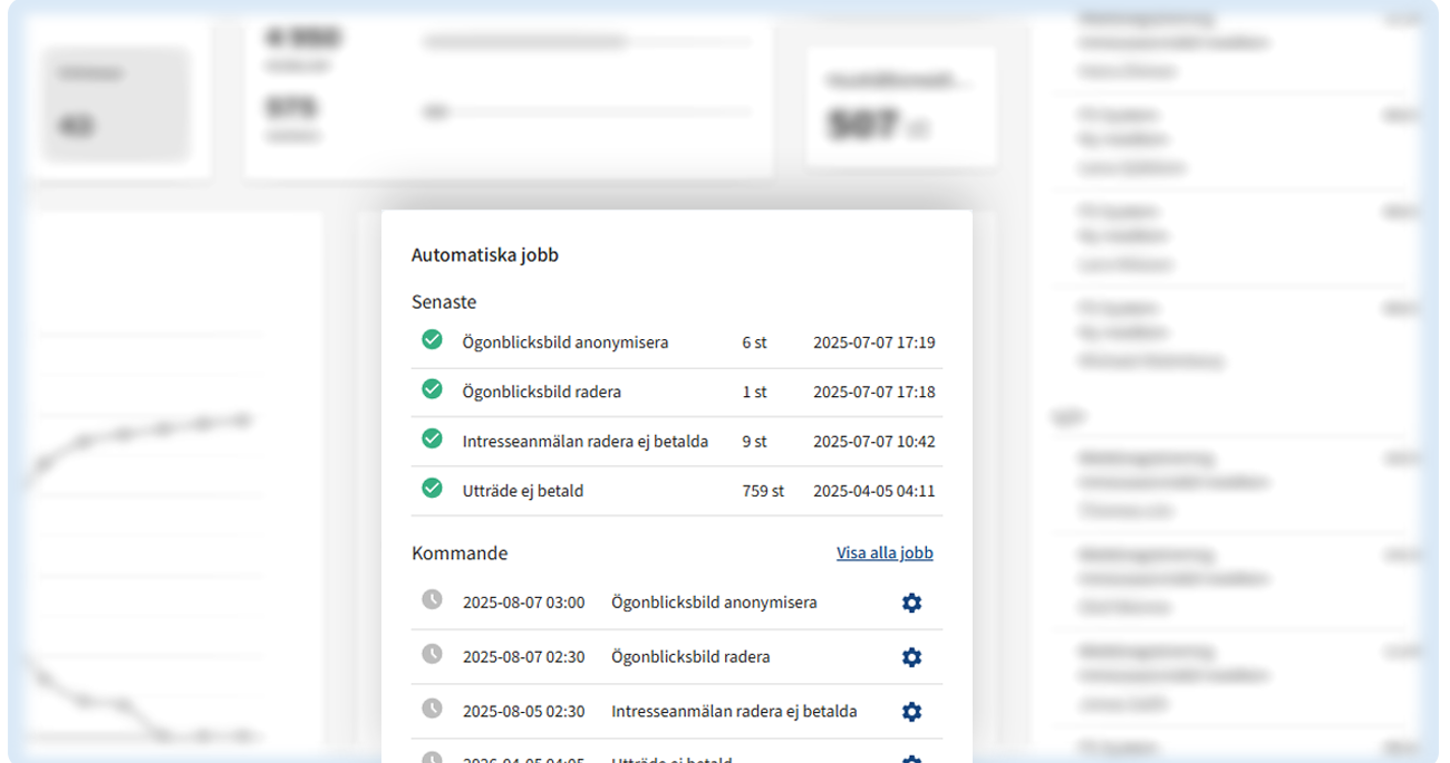1450x763 pixels.
Task: Click the Senaste section heading
Action: tap(444, 302)
